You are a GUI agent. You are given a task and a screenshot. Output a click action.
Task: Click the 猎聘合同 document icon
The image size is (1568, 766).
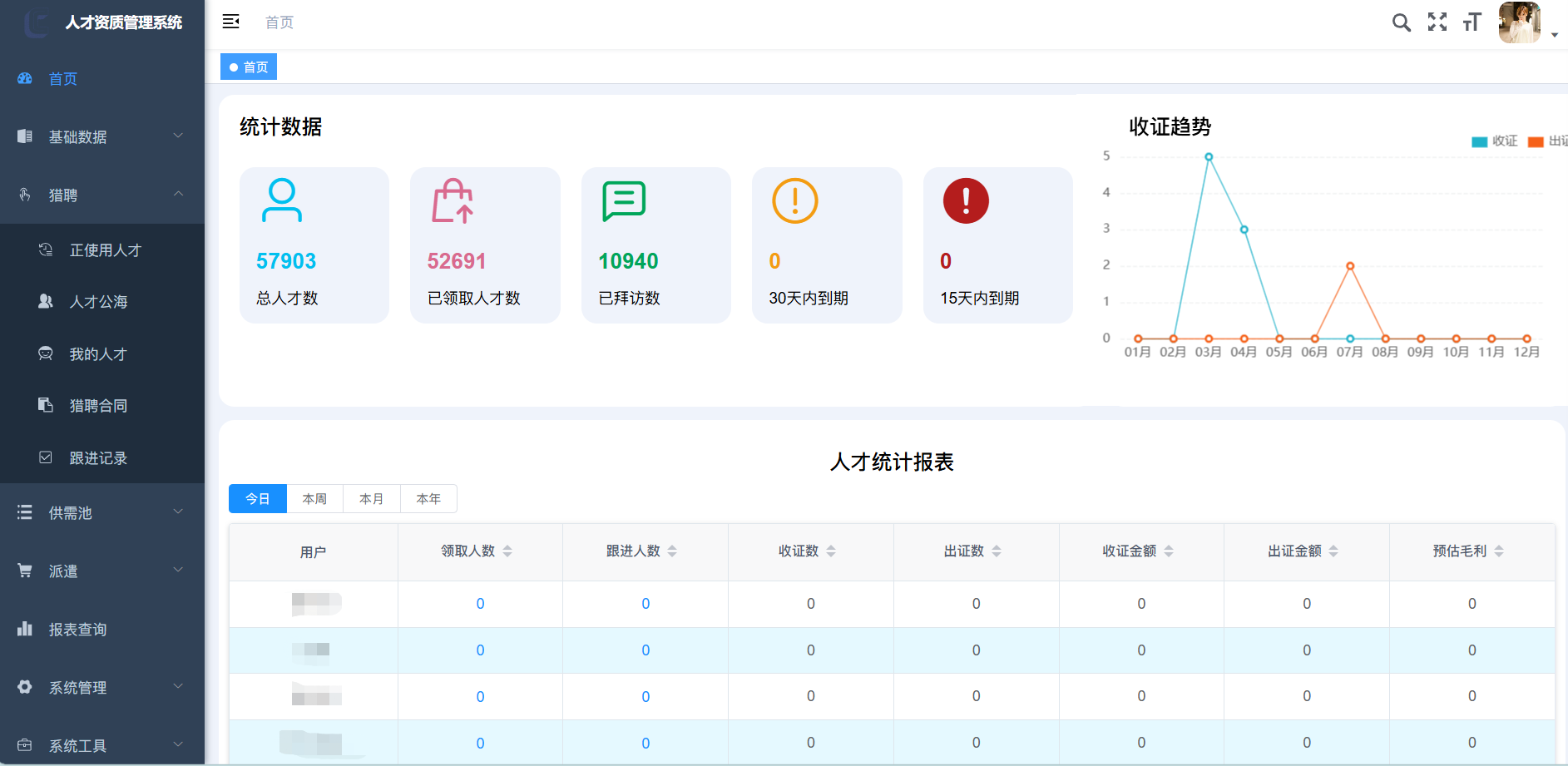(x=46, y=405)
